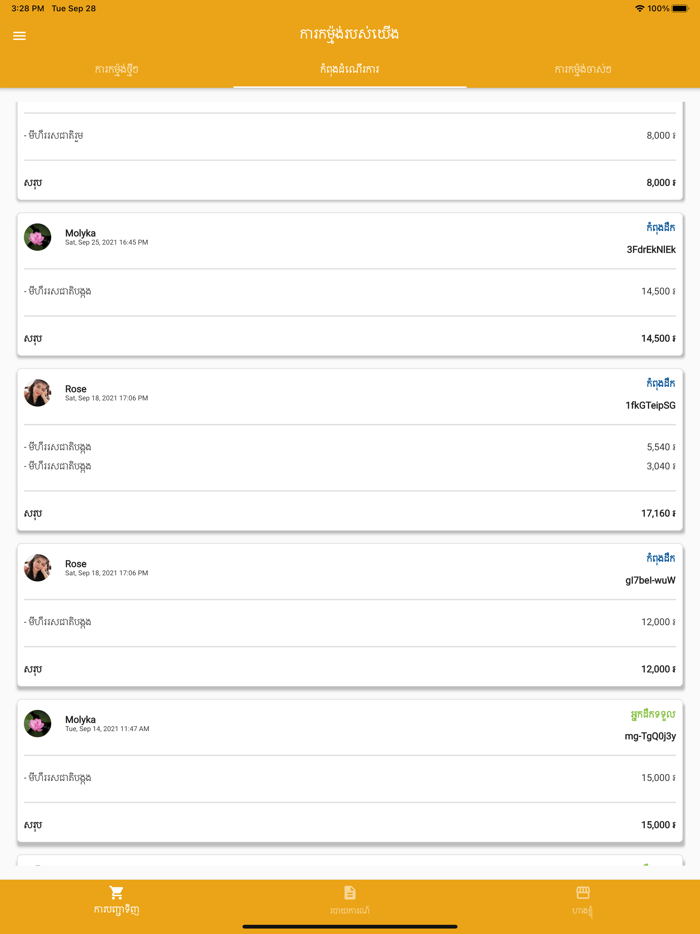Screen dimensions: 700x934
Task: Tap order code 3FdrEkNIEk
Action: point(651,250)
